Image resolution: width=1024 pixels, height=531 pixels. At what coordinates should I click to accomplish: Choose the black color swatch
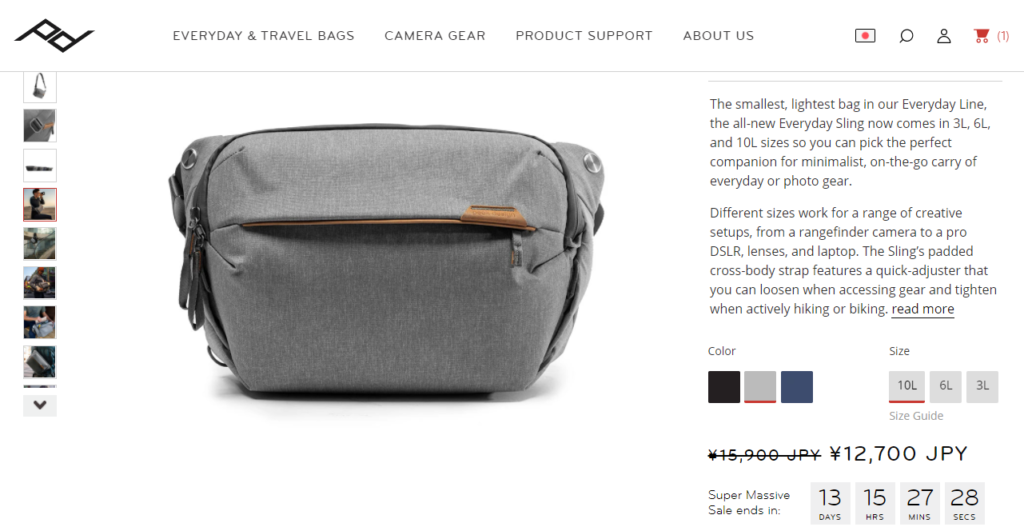(724, 387)
